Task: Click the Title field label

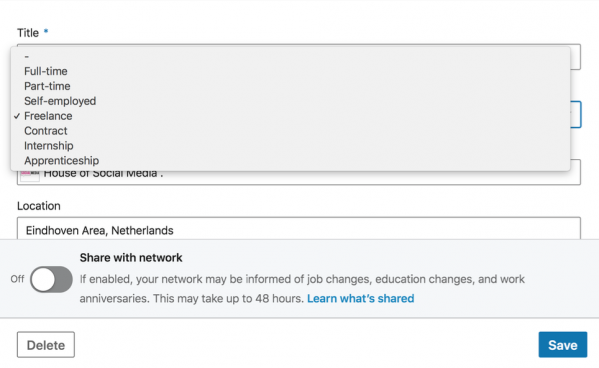Action: click(x=28, y=33)
